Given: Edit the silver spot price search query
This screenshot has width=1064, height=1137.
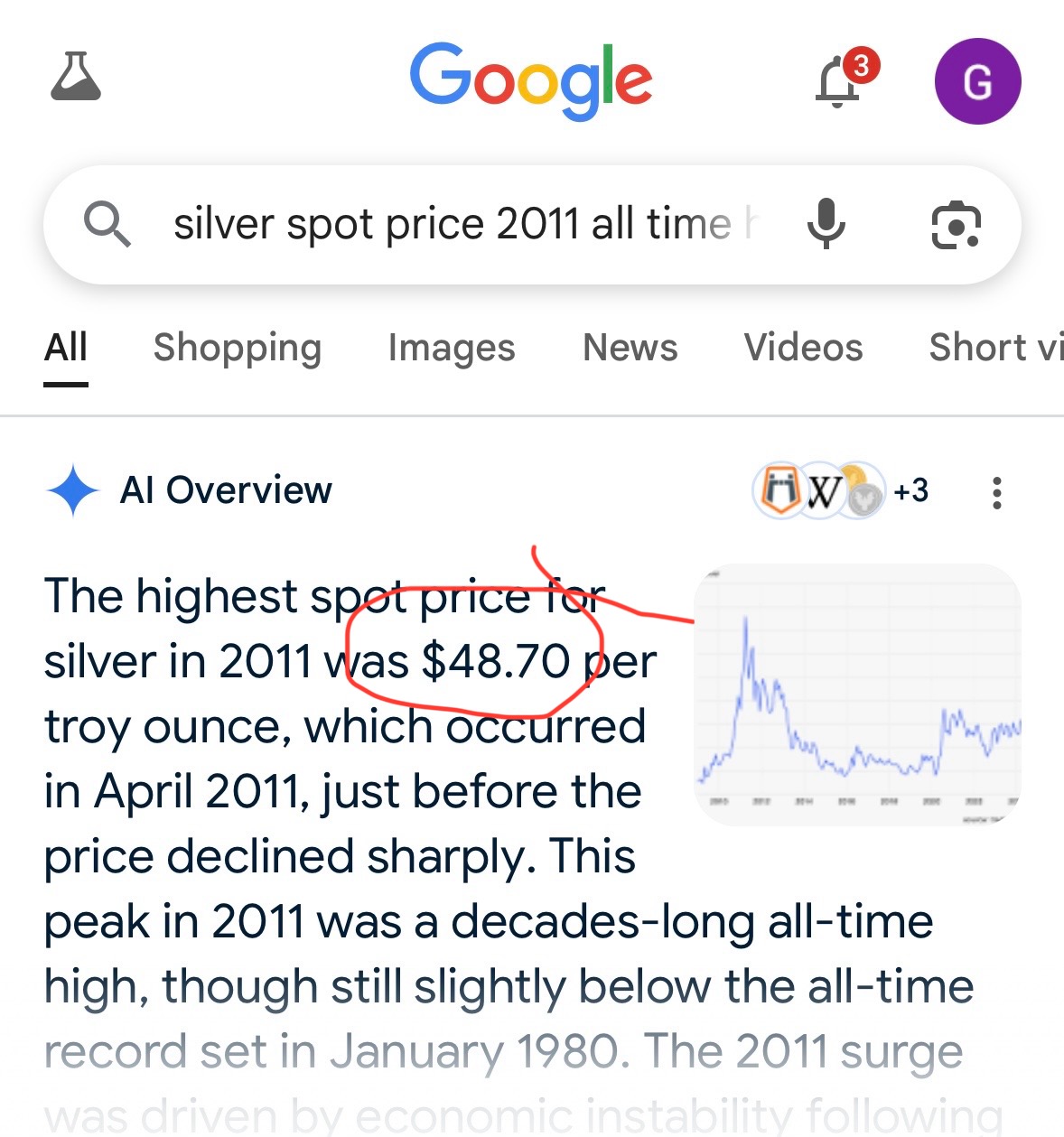Looking at the screenshot, I should coord(466,224).
